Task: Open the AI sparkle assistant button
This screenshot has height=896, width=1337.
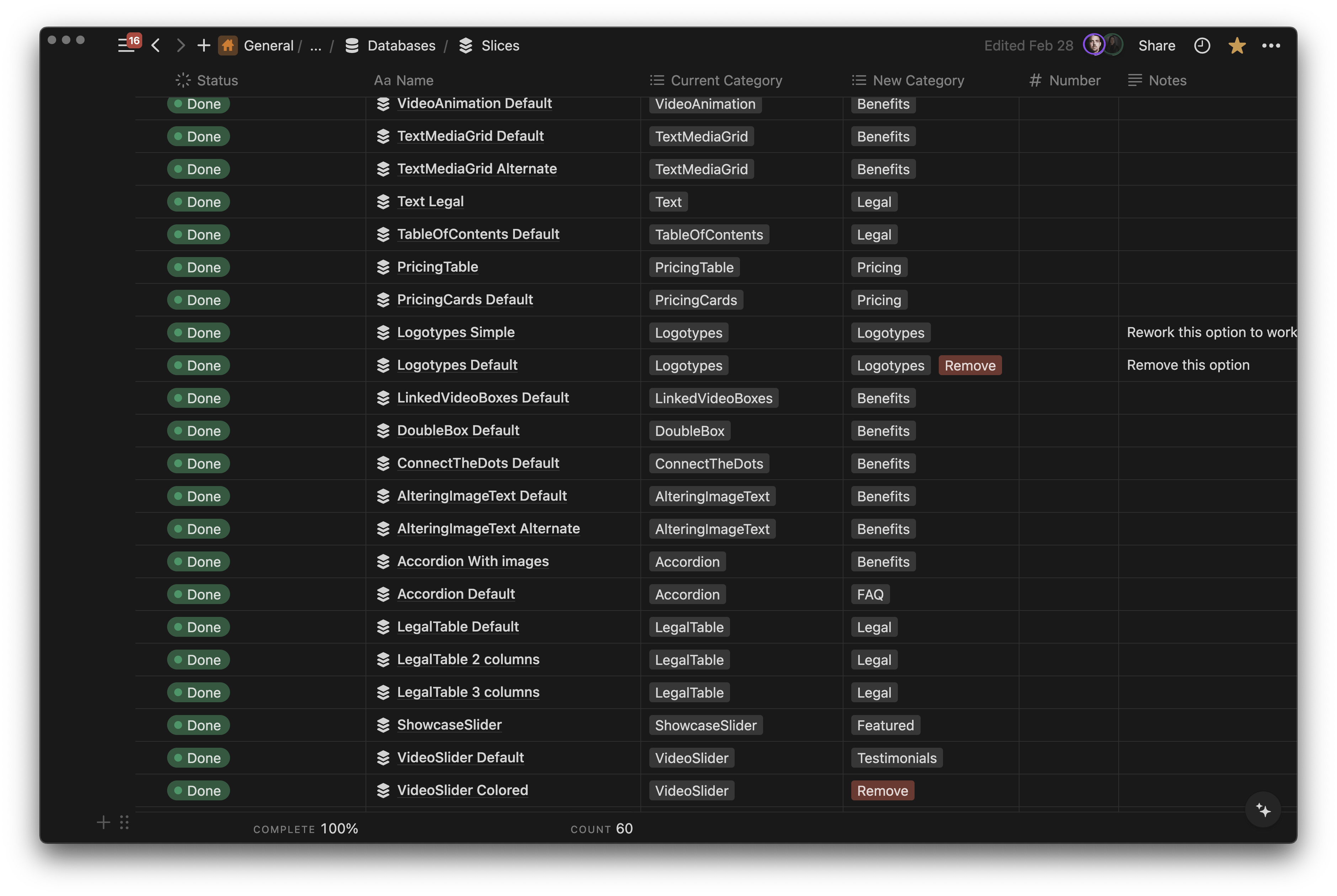Action: [x=1263, y=809]
